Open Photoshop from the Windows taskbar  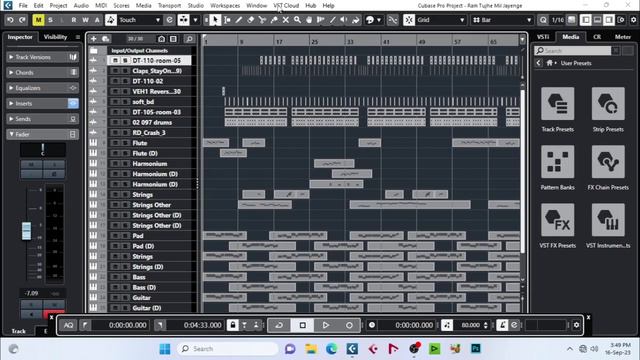click(476, 349)
